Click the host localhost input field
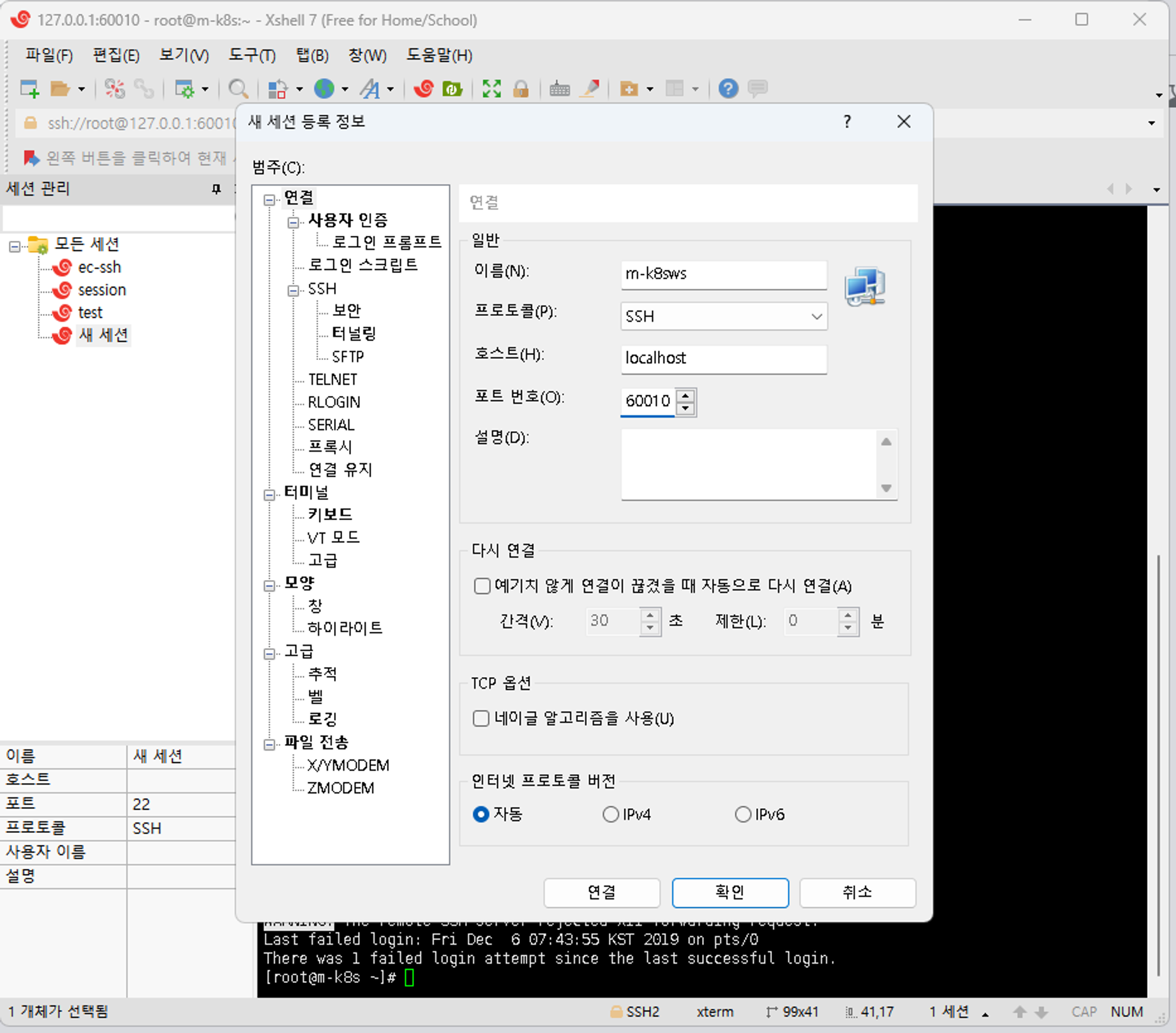Screen dimensions: 1176x1033 tap(723, 358)
